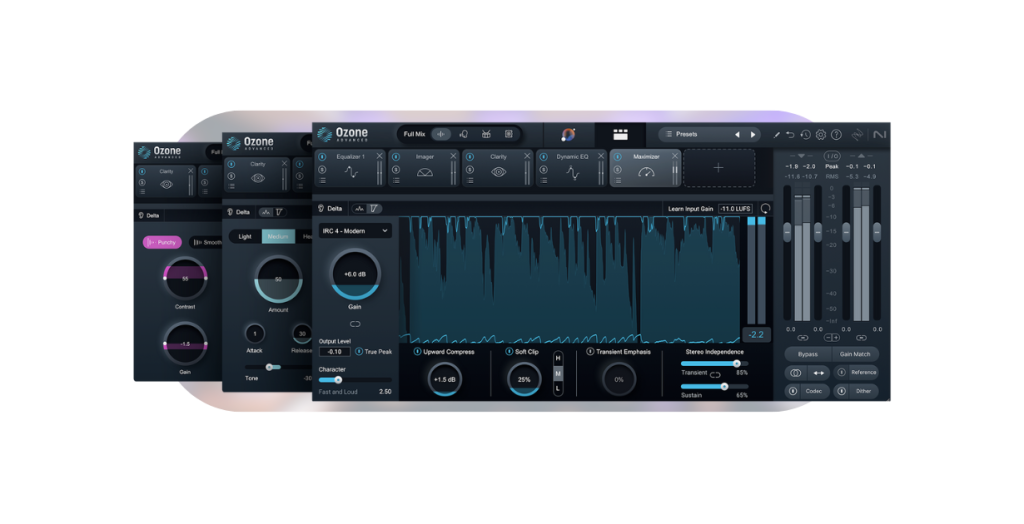Screen dimensions: 1024x524
Task: Click the Bypass button
Action: click(808, 354)
